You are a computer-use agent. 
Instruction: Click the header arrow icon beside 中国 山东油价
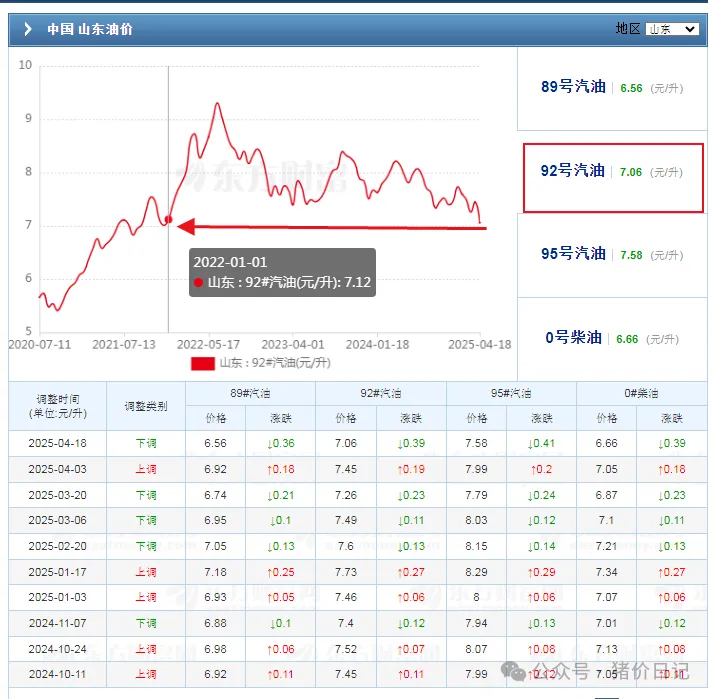pos(28,29)
